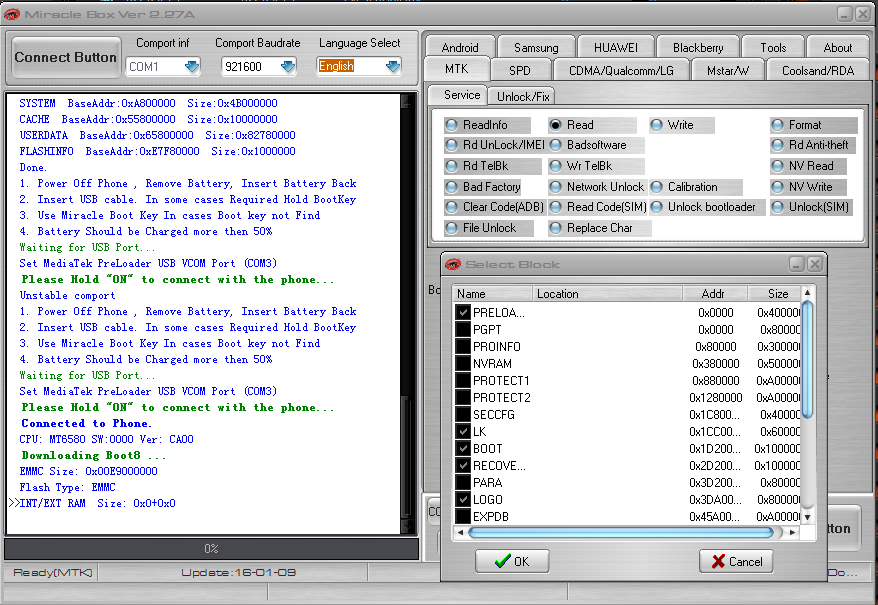The height and width of the screenshot is (605, 878).
Task: Click the Connect Button
Action: [x=66, y=57]
